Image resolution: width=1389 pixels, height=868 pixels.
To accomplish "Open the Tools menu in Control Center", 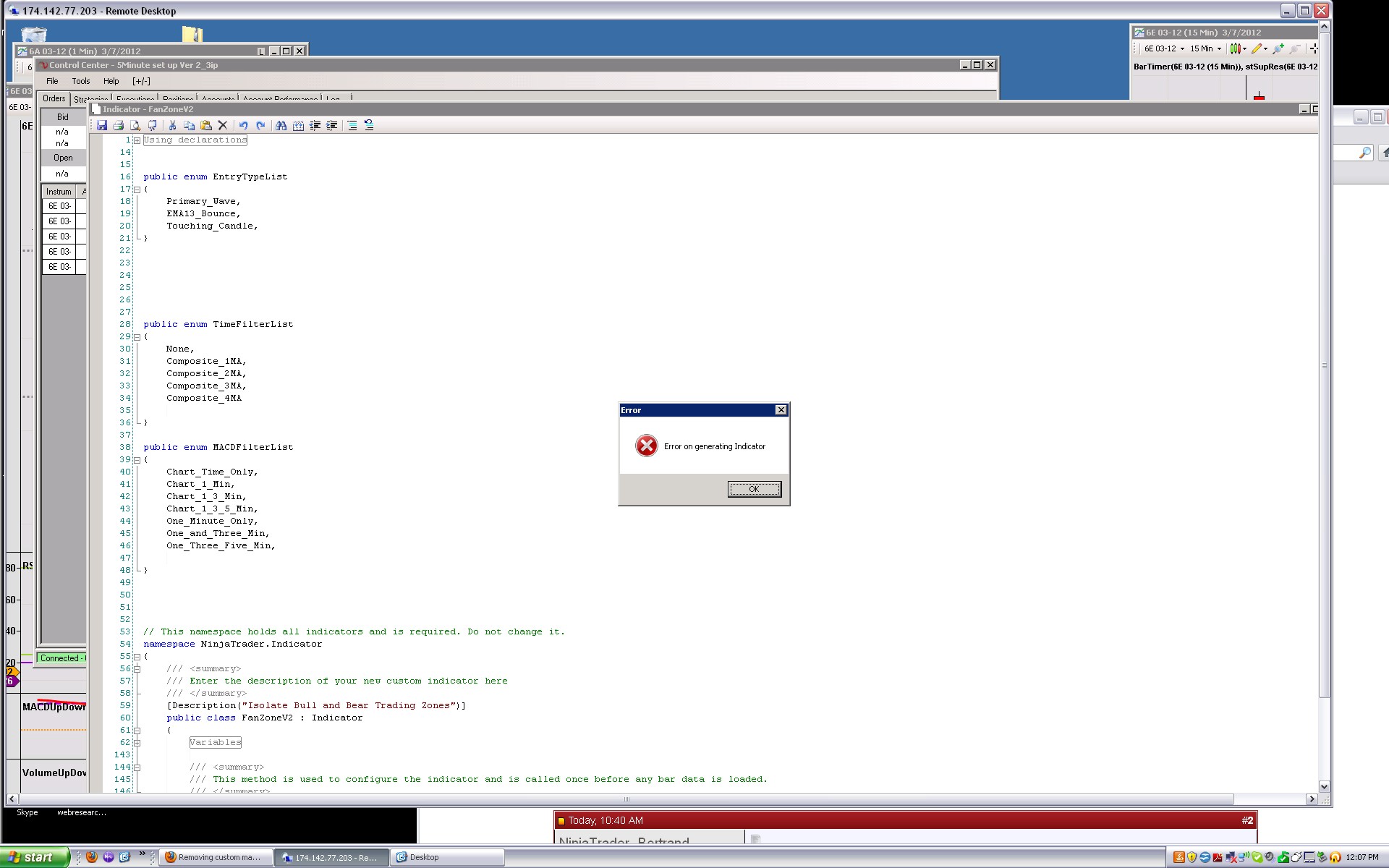I will click(80, 81).
